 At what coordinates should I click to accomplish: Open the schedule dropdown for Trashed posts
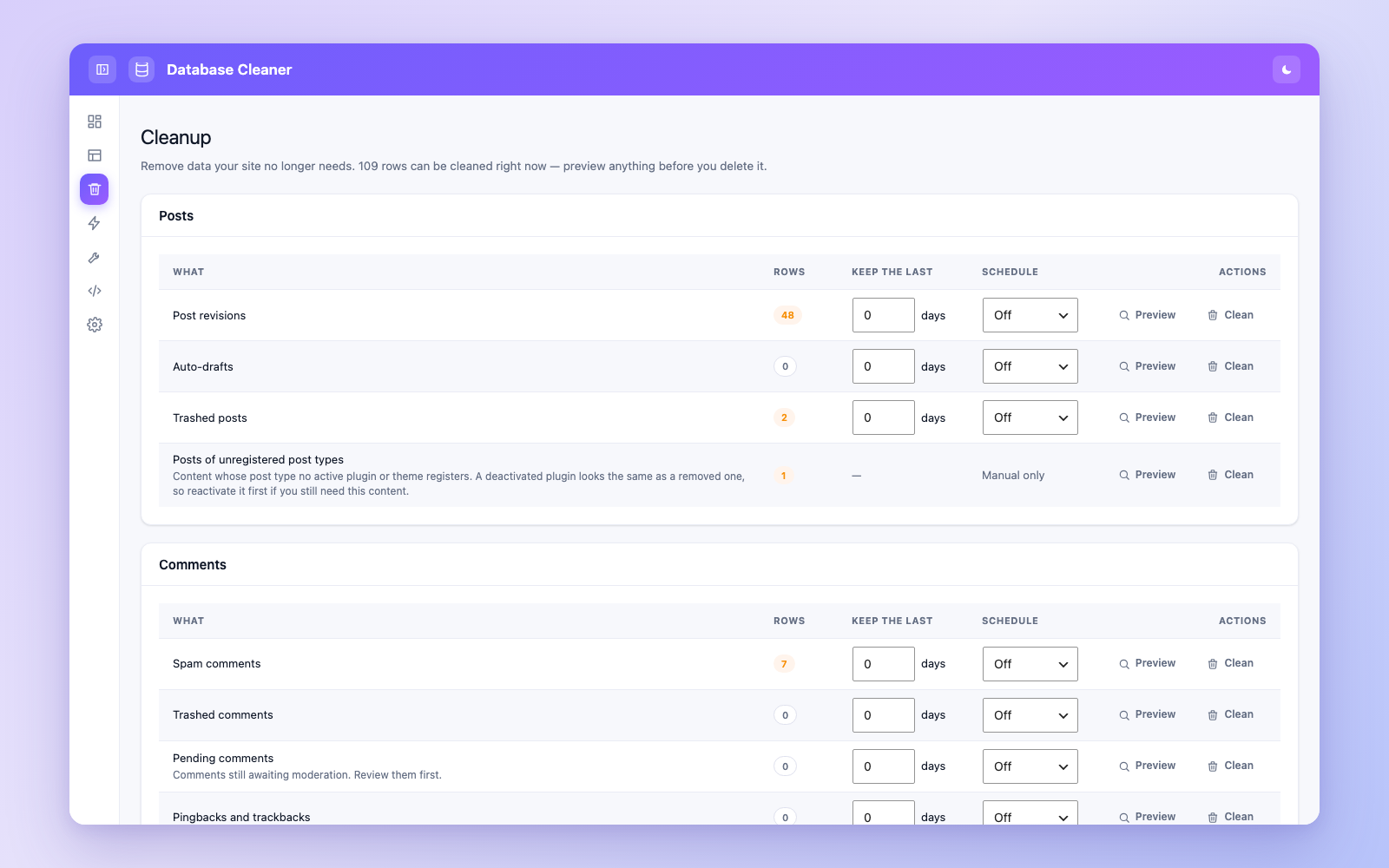click(1030, 418)
